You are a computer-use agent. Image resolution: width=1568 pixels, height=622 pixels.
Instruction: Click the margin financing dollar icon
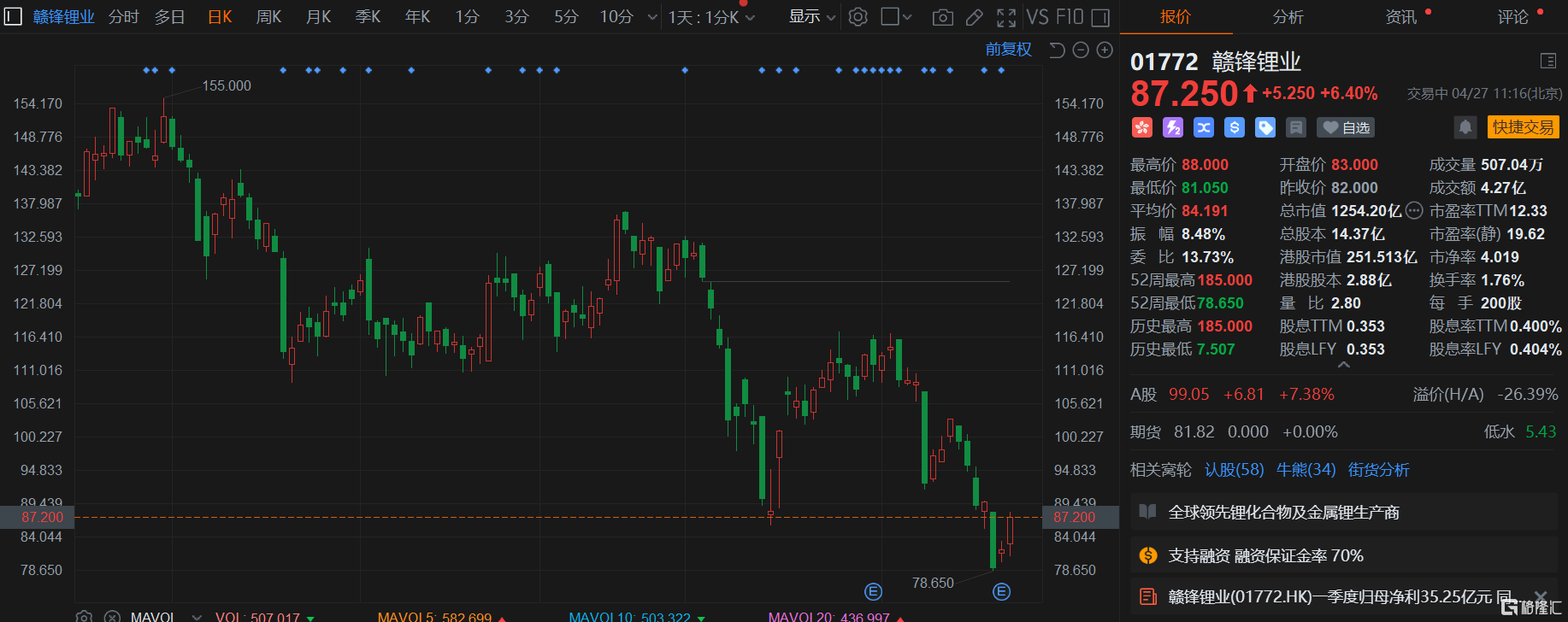(1148, 555)
